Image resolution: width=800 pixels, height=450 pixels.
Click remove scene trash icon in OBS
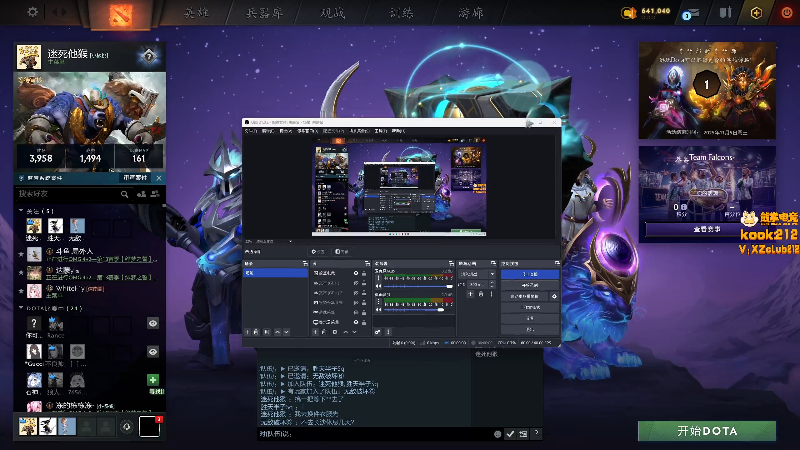click(x=257, y=332)
